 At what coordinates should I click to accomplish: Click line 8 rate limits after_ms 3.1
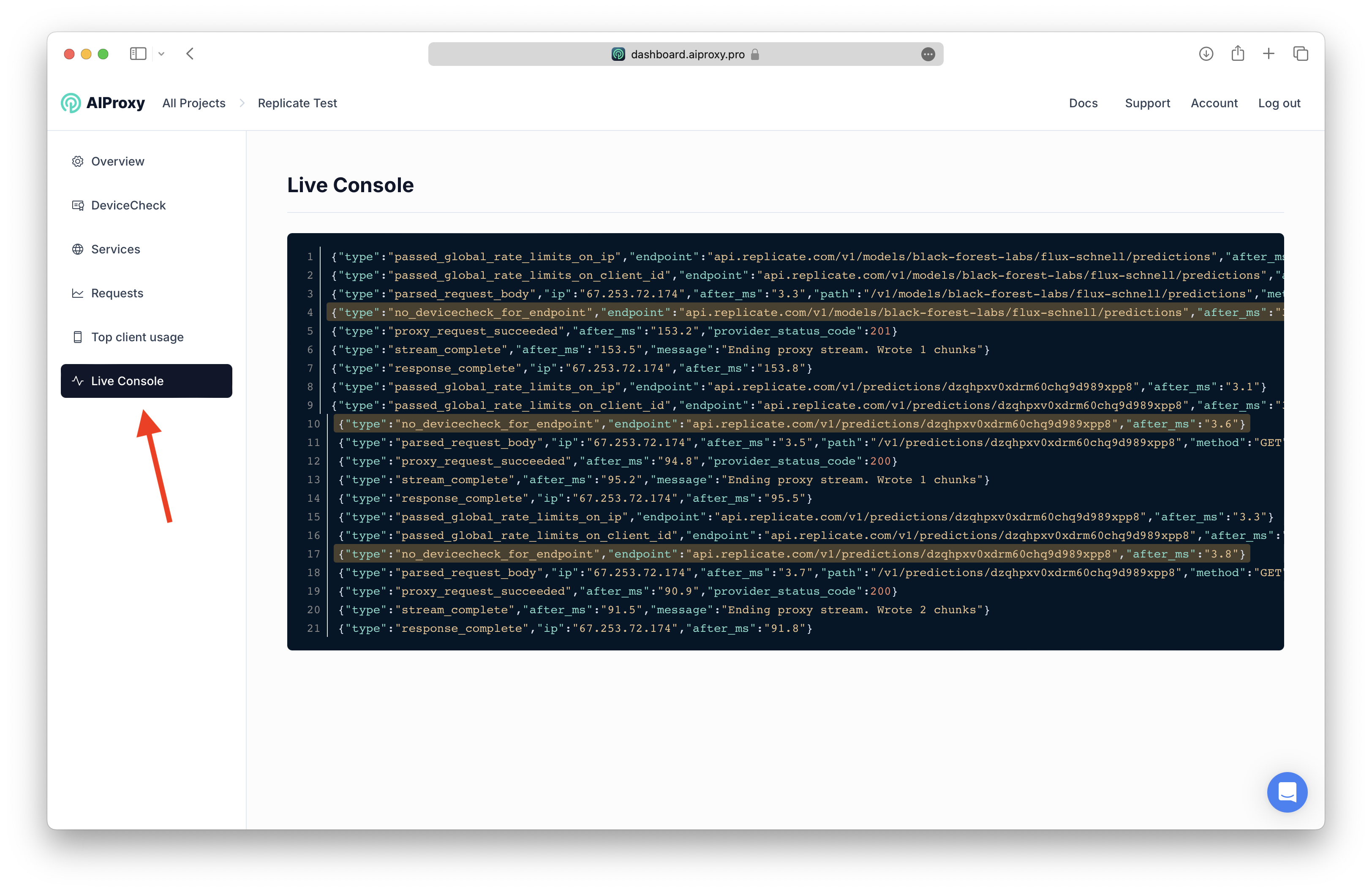(x=798, y=386)
